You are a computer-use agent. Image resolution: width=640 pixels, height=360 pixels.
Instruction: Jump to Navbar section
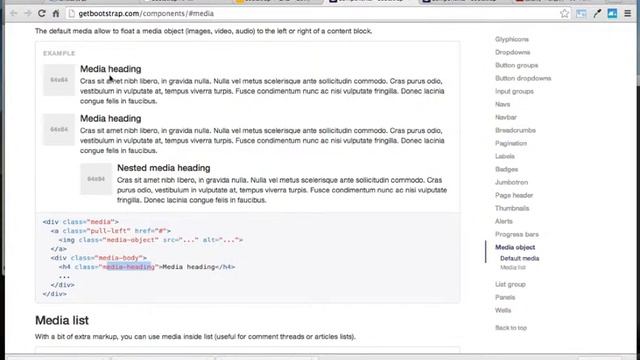(506, 117)
